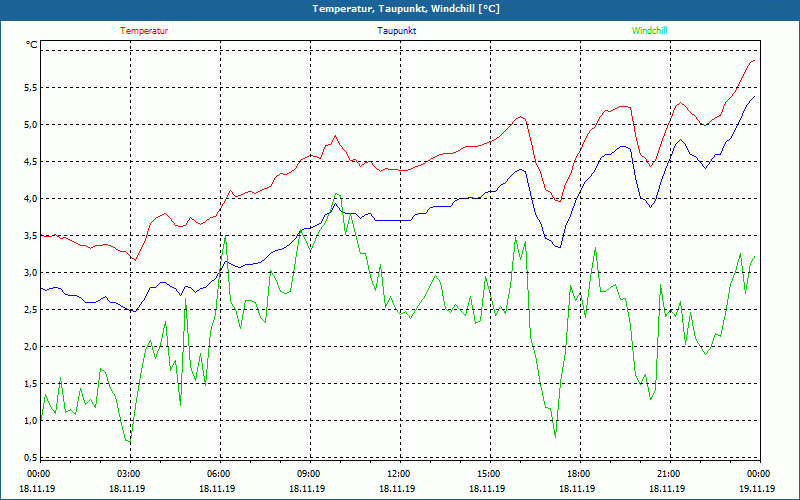Click the 2,5 y-axis value
The width and height of the screenshot is (800, 500).
click(31, 310)
